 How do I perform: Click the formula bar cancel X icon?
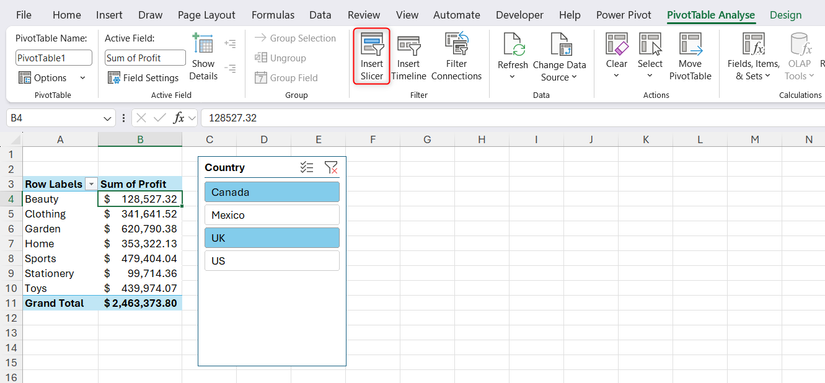tap(142, 118)
